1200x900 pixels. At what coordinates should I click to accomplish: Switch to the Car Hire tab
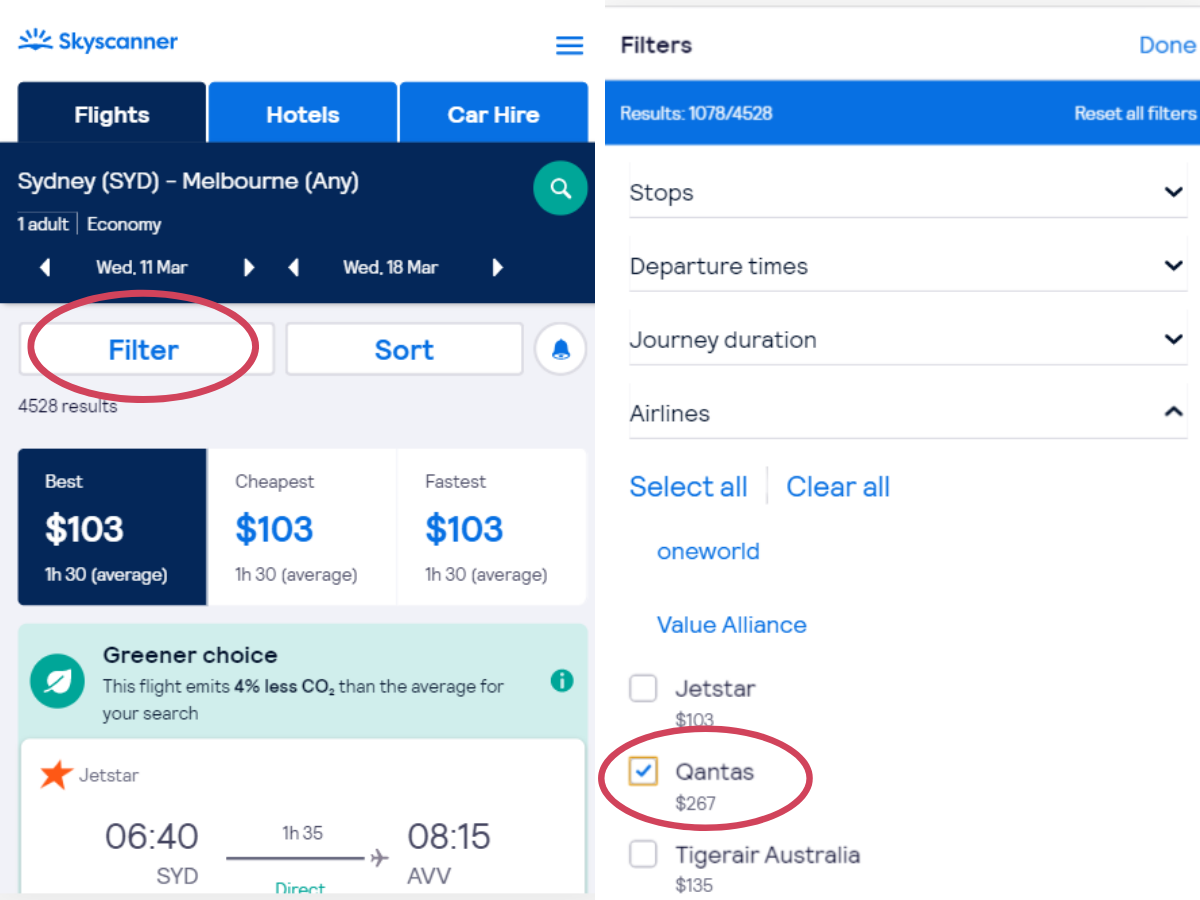pos(493,113)
